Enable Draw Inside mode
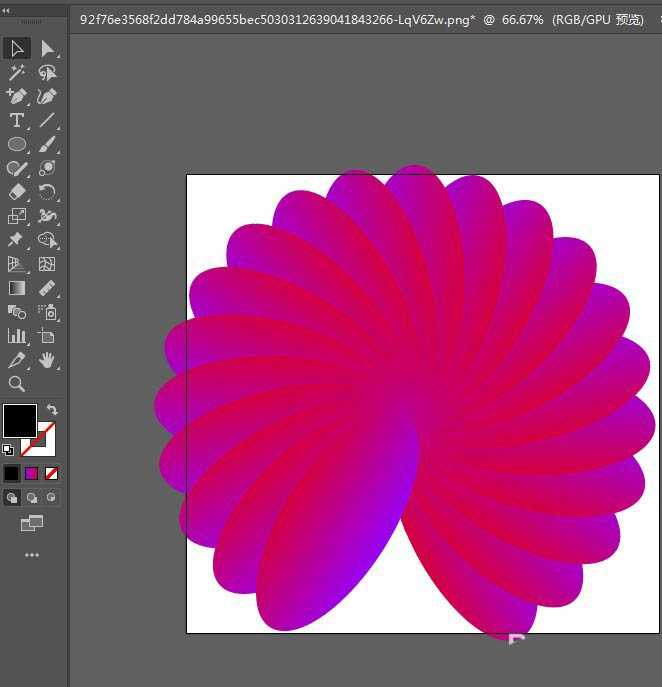Image resolution: width=662 pixels, height=687 pixels. coord(51,497)
